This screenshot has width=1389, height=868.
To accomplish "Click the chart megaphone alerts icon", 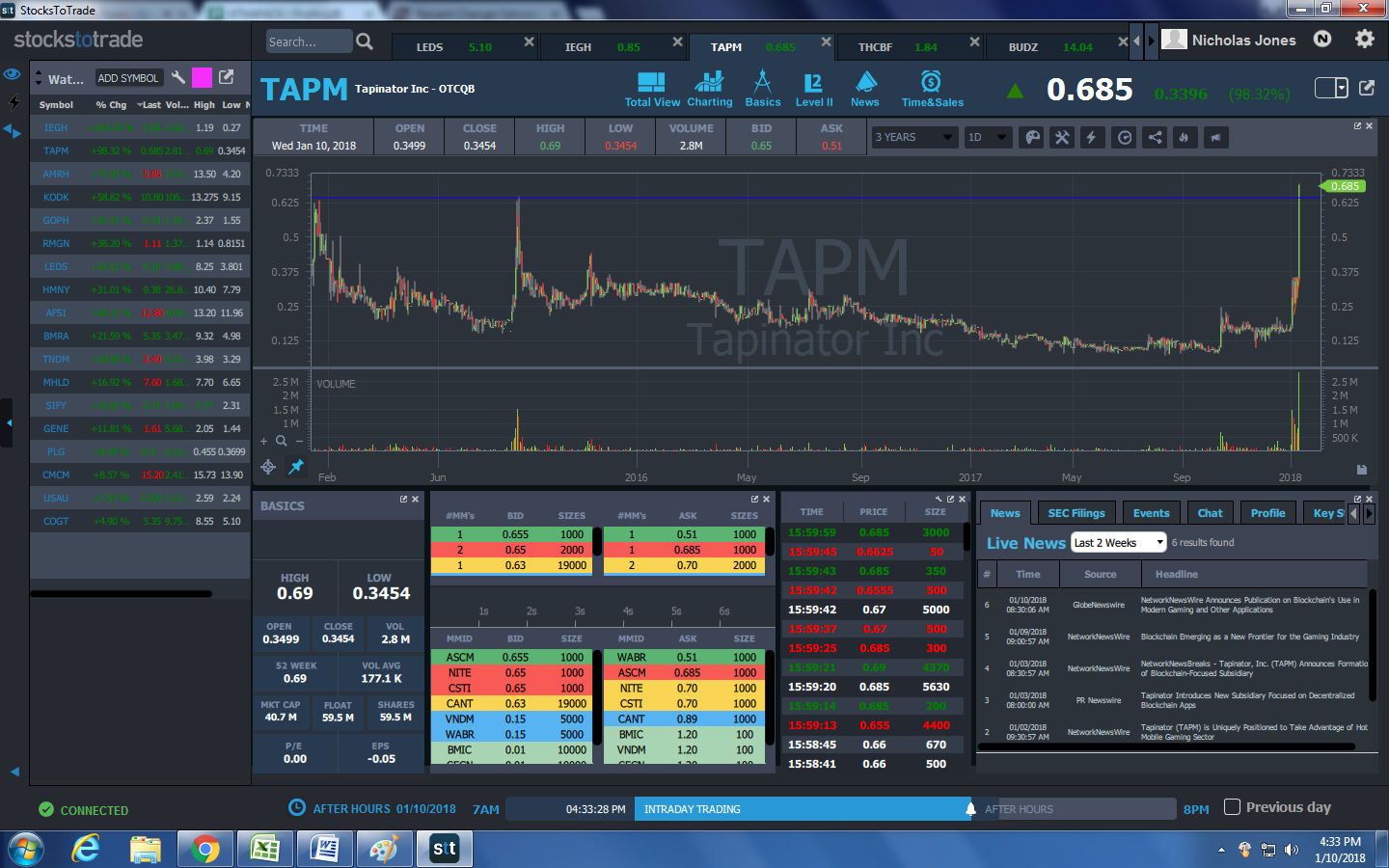I will click(1215, 137).
